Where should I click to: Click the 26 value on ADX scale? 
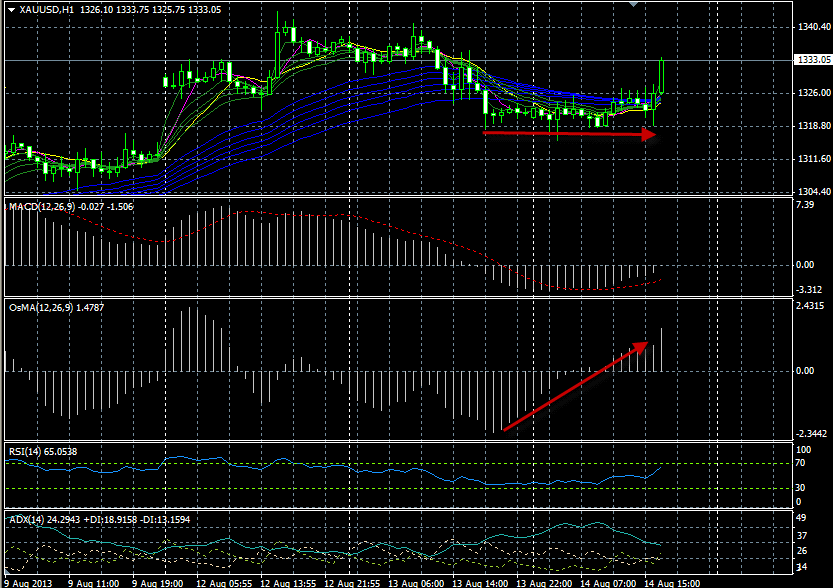point(802,551)
